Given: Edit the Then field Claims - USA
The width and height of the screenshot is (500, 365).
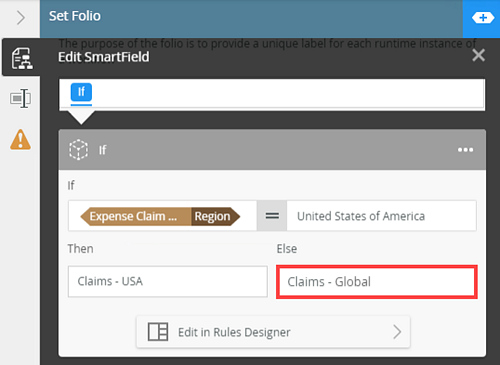Looking at the screenshot, I should click(x=168, y=281).
